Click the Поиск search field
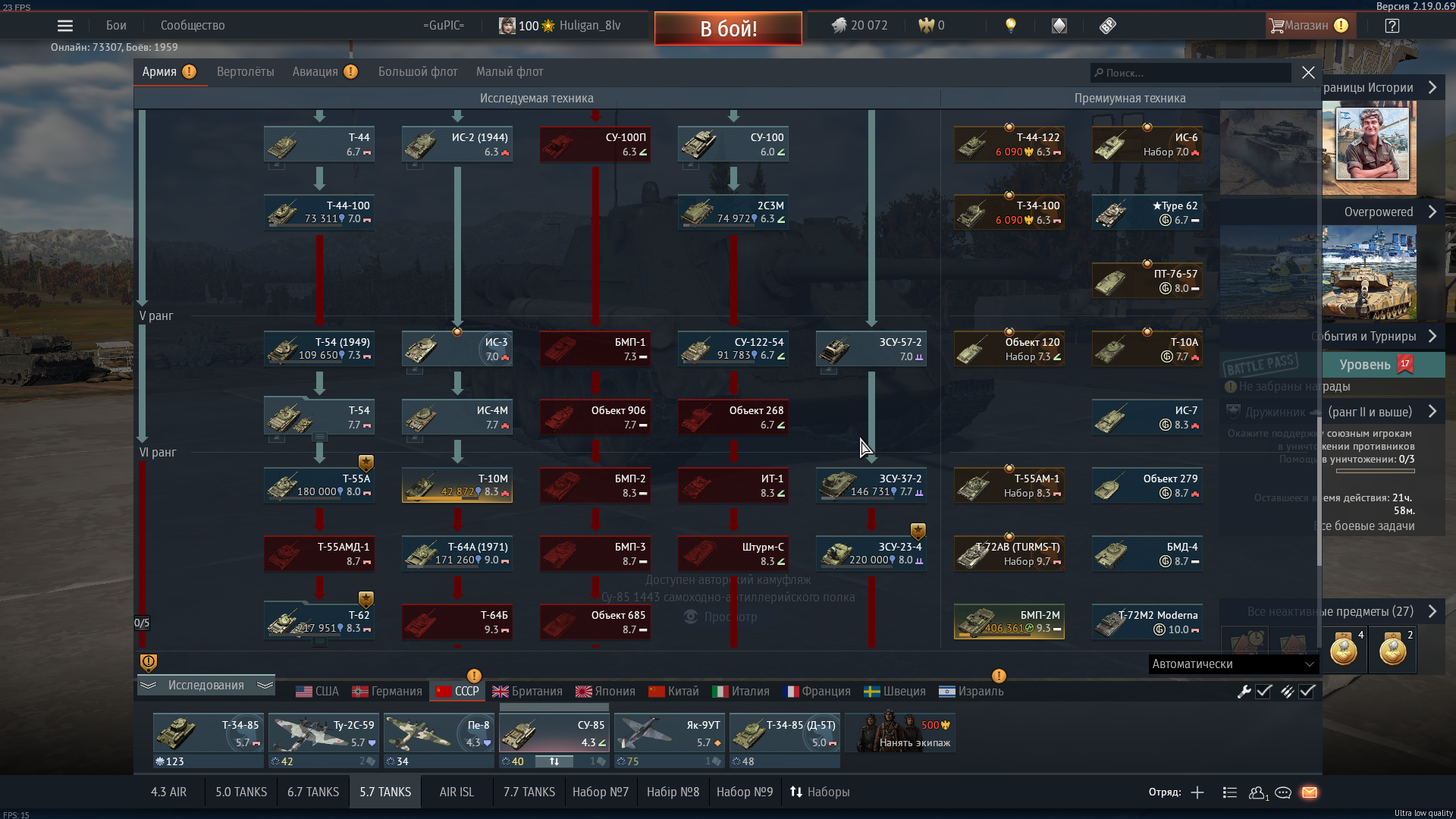 click(1191, 73)
